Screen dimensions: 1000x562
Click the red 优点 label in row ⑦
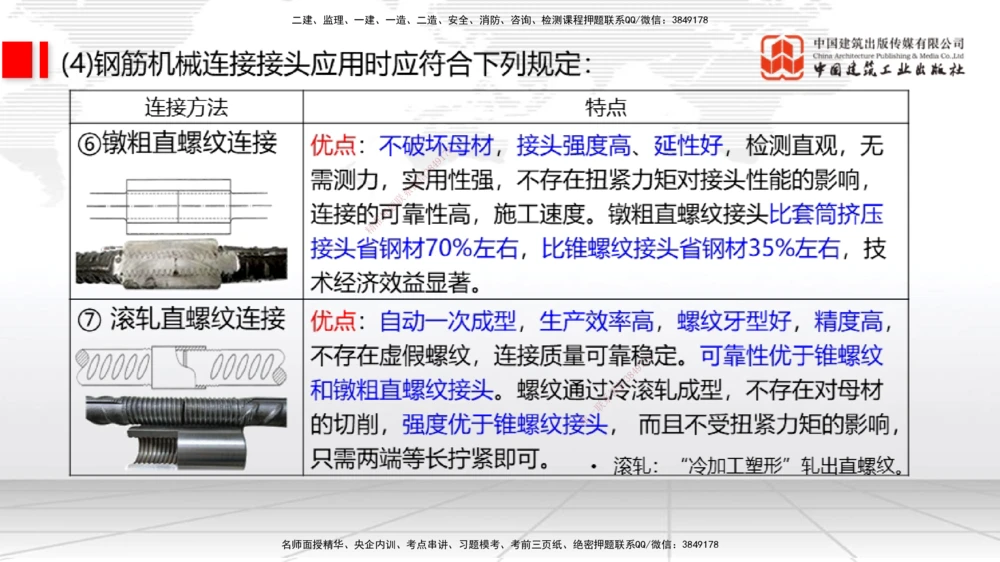pyautogui.click(x=333, y=321)
